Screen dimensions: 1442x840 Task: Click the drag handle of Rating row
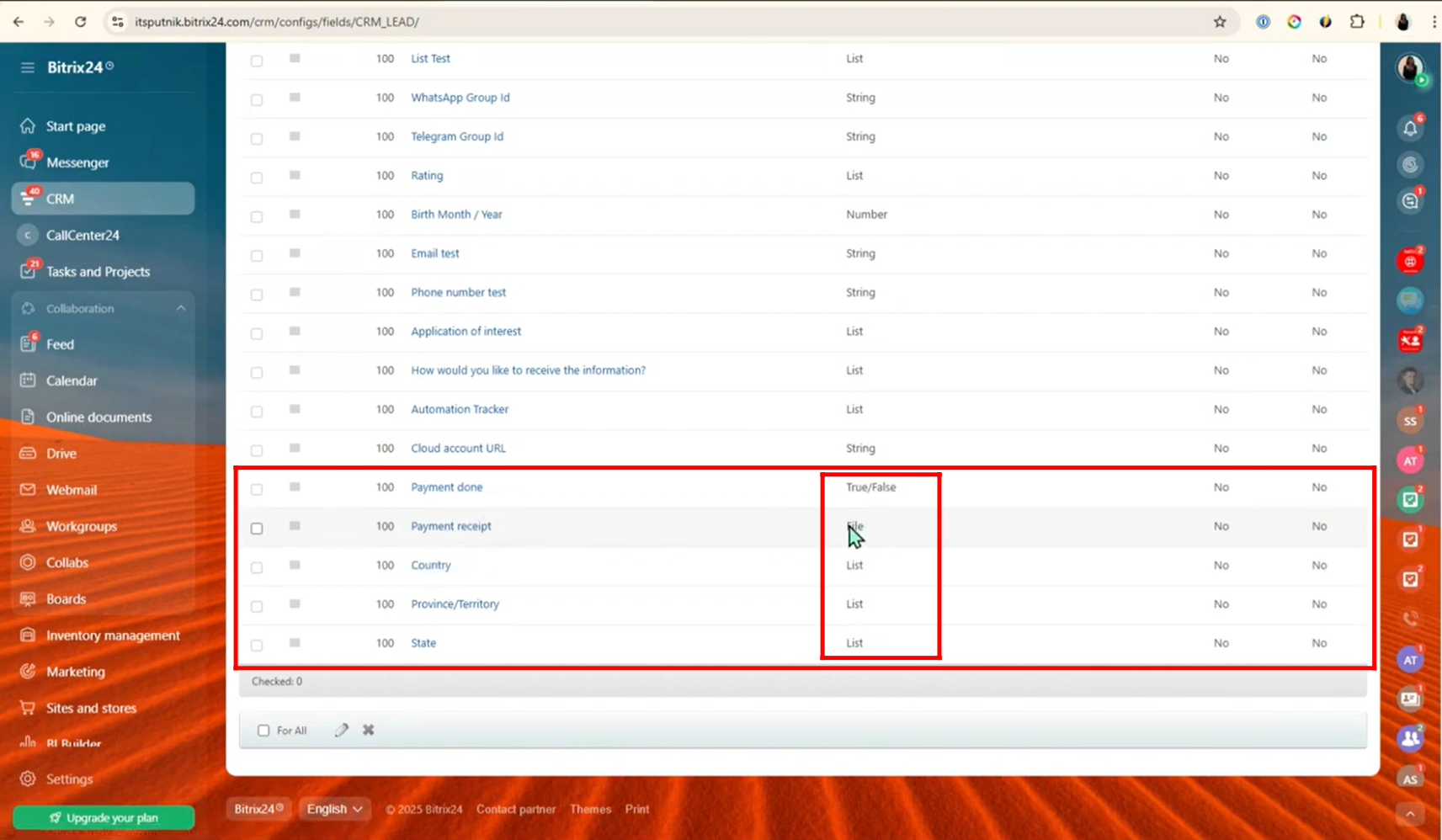(x=295, y=175)
